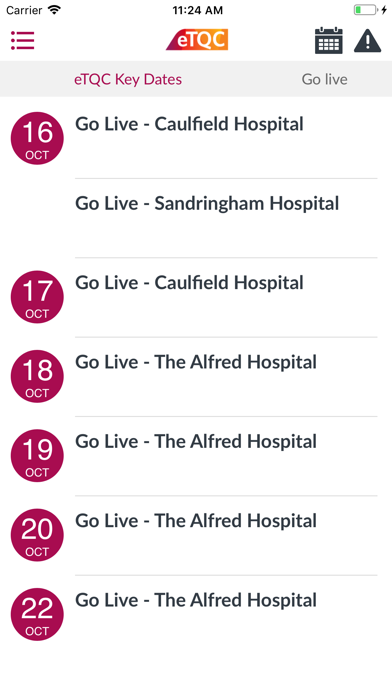Open Go Live - The Alfred Hospital on 18 Oct

[196, 362]
